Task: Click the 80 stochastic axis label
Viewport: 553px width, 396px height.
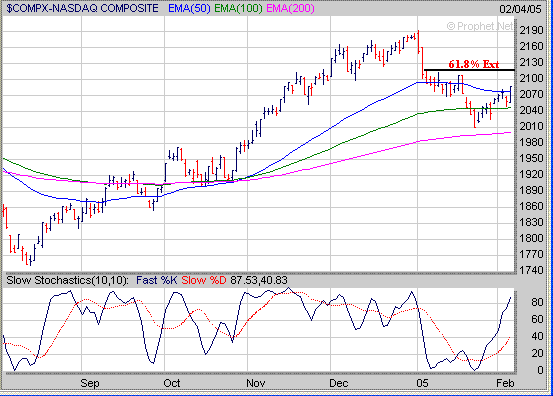Action: pyautogui.click(x=537, y=302)
